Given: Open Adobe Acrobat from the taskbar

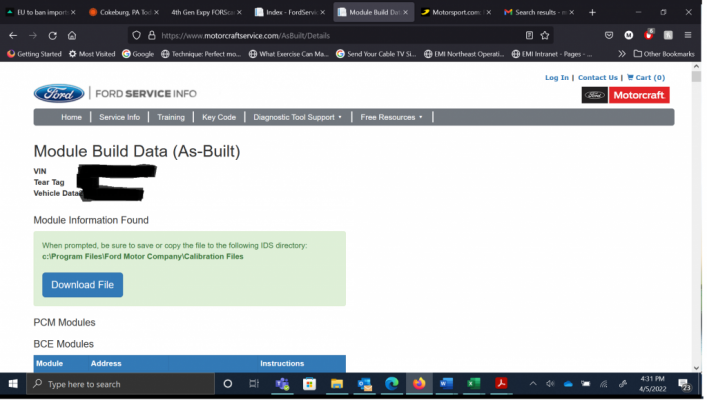Looking at the screenshot, I should pyautogui.click(x=501, y=384).
